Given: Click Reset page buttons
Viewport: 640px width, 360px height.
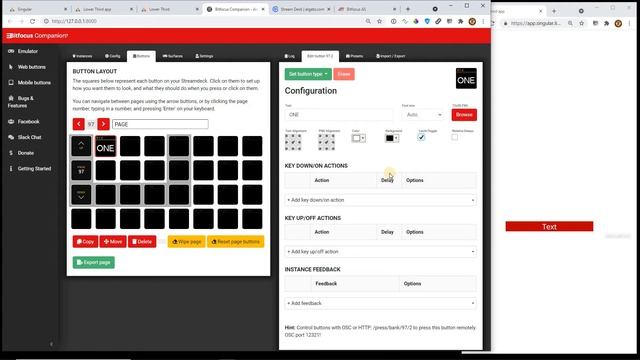Looking at the screenshot, I should click(236, 242).
